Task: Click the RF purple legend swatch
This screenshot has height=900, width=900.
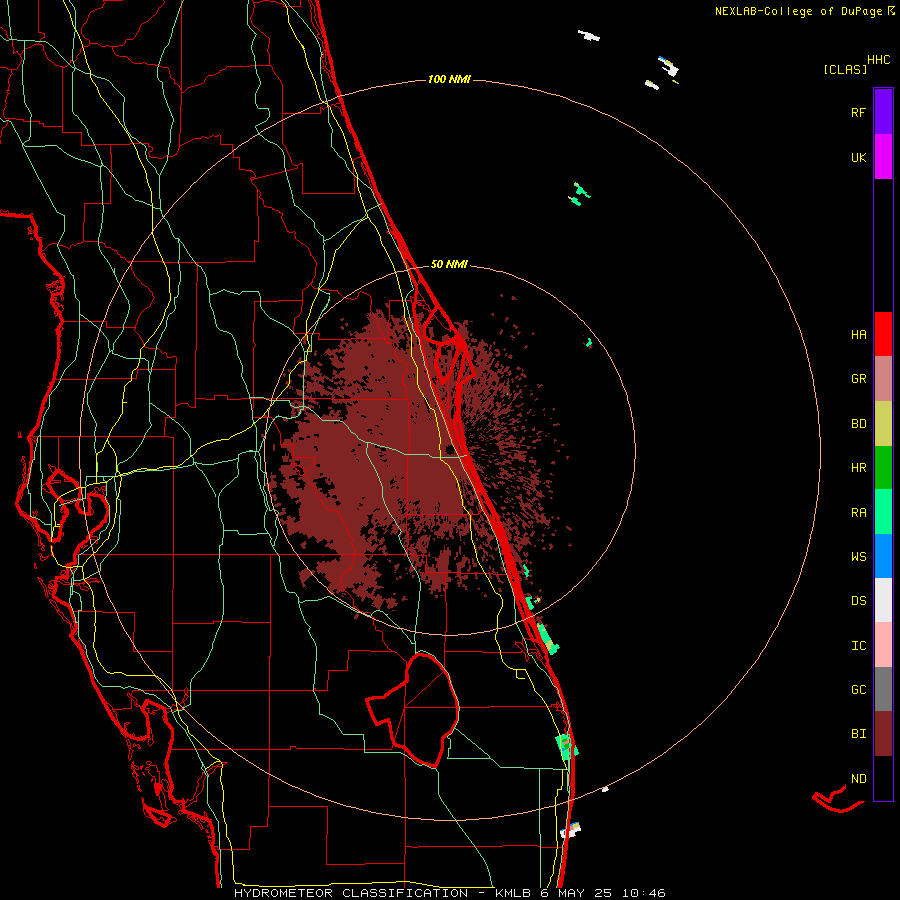Action: (x=883, y=112)
